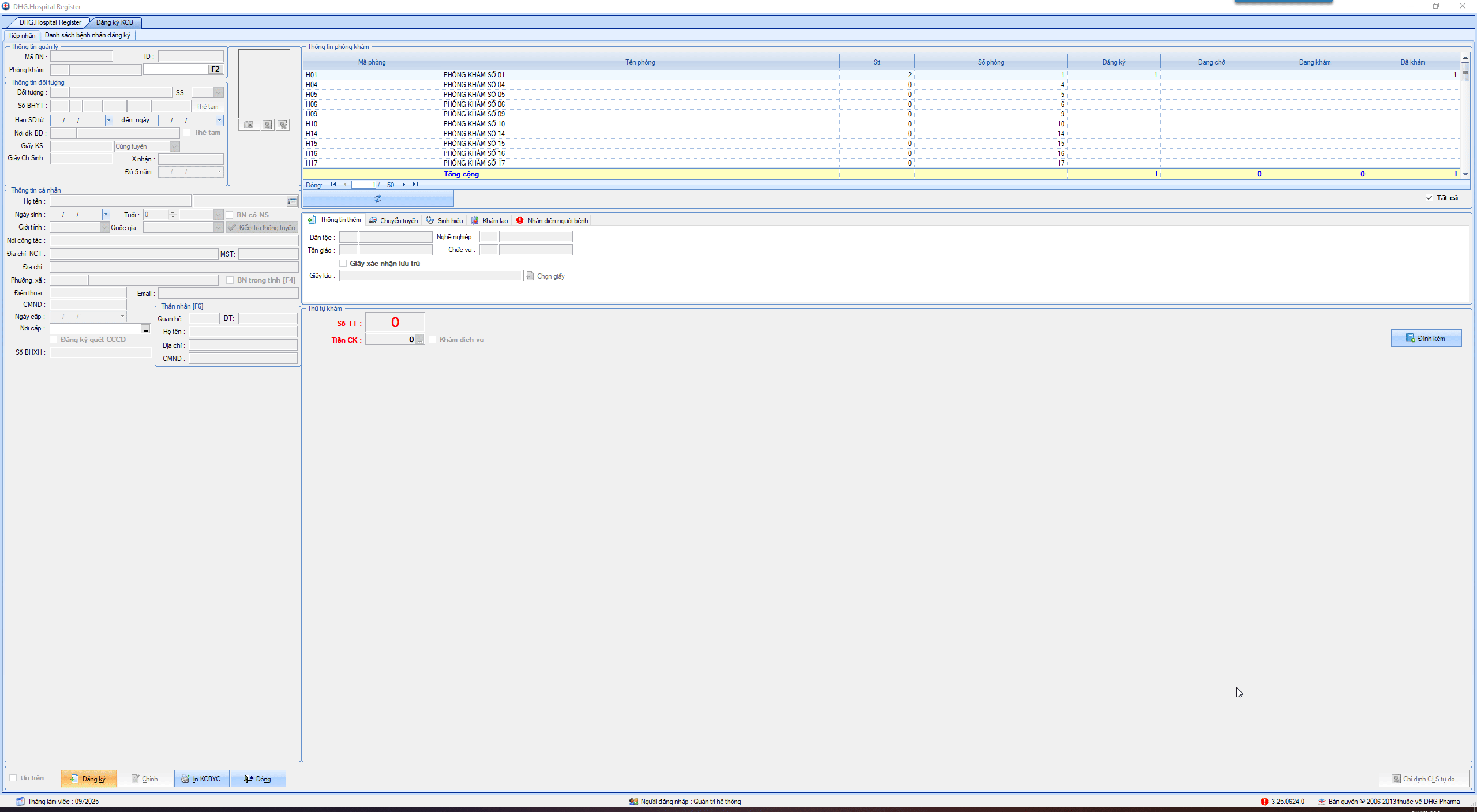Open the Ngày sinh date picker dropdown

tap(106, 215)
